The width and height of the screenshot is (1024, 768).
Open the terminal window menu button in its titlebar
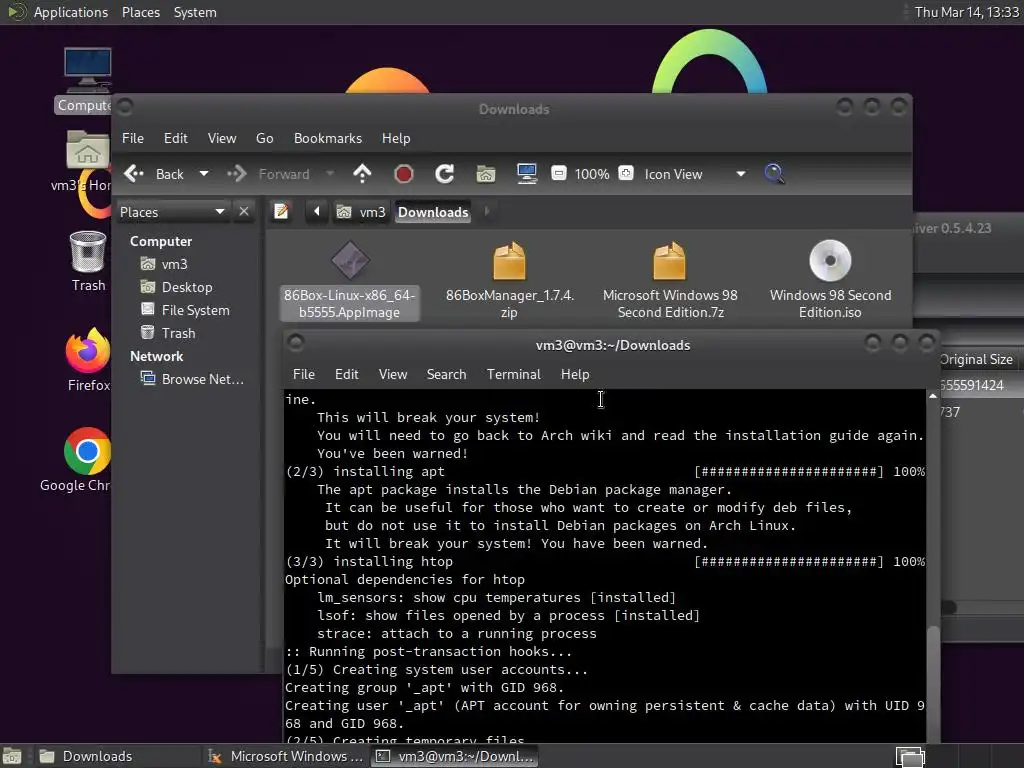(296, 342)
